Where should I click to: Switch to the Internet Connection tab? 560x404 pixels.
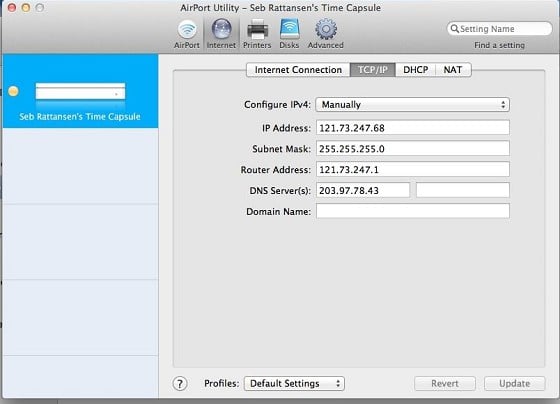[298, 70]
